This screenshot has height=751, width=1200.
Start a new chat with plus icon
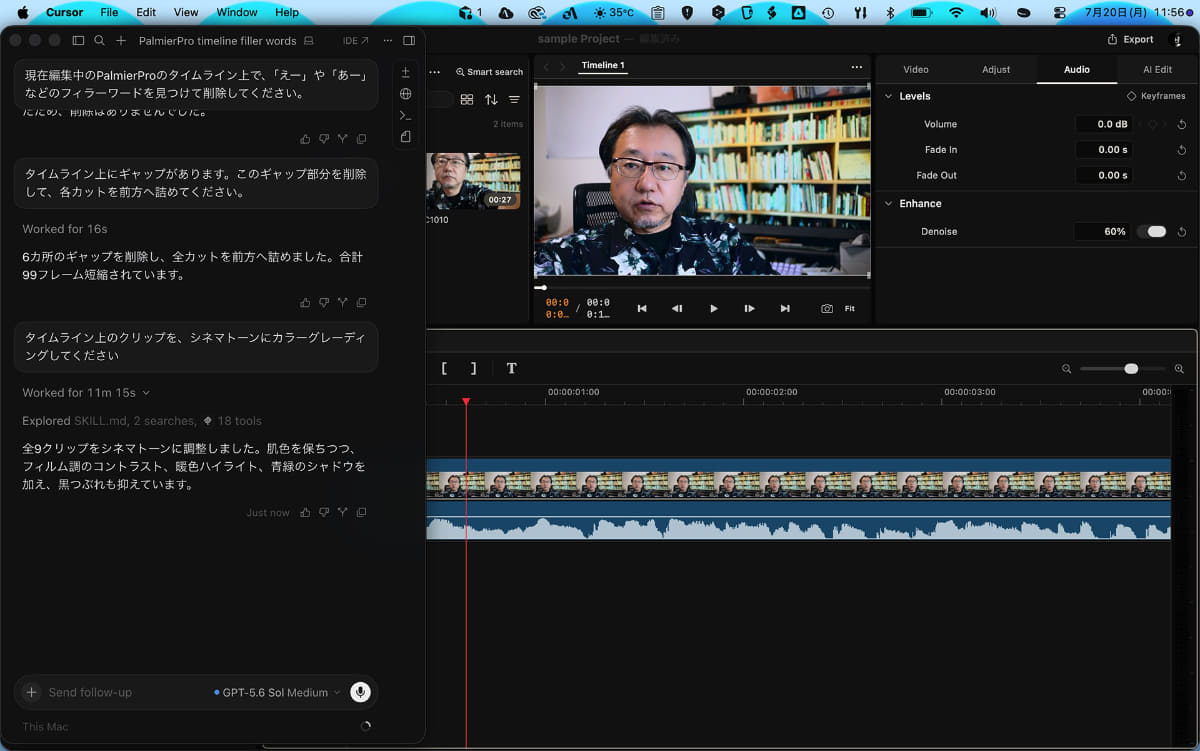pos(121,41)
